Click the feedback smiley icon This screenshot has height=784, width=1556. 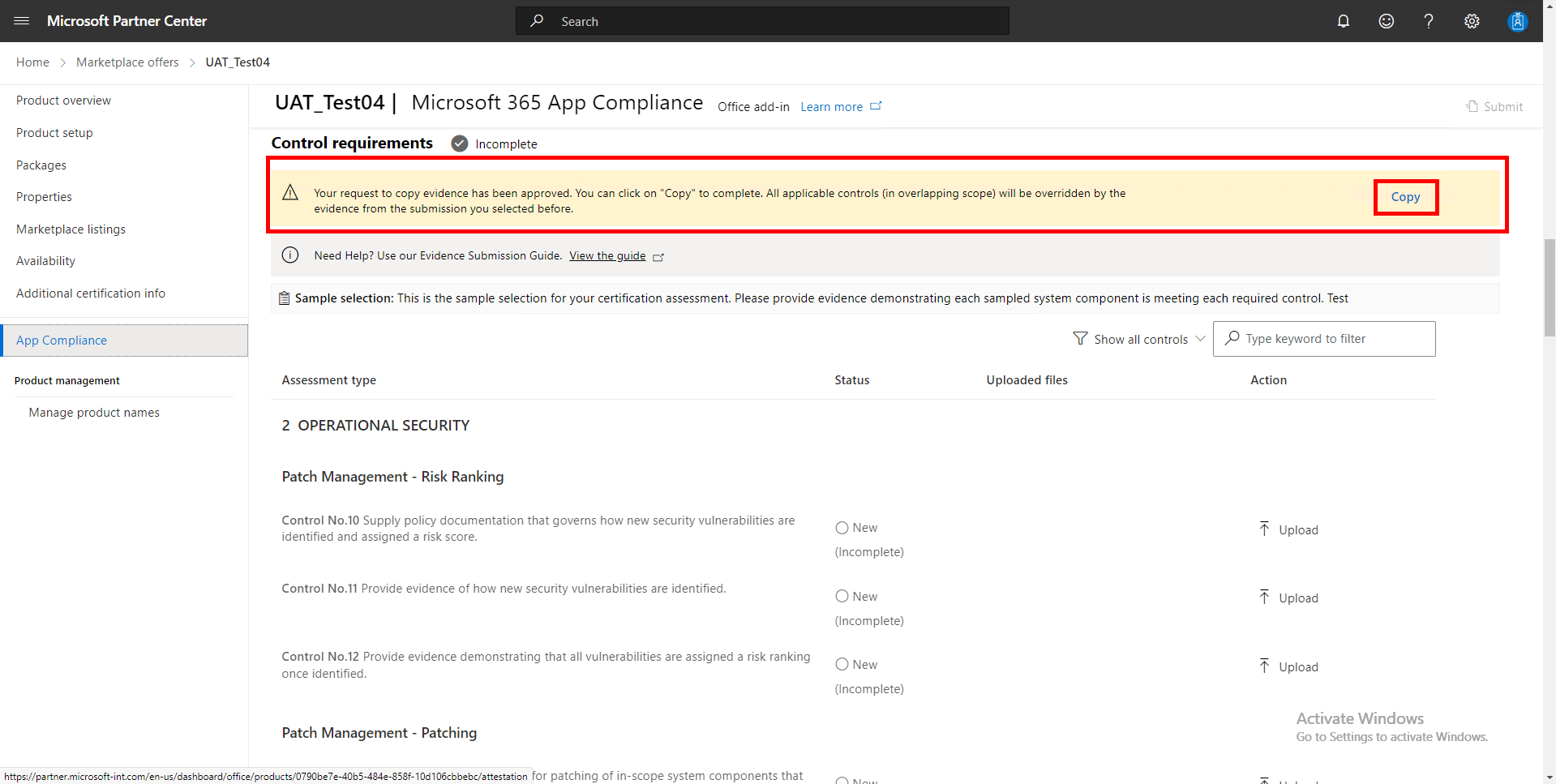pos(1387,21)
